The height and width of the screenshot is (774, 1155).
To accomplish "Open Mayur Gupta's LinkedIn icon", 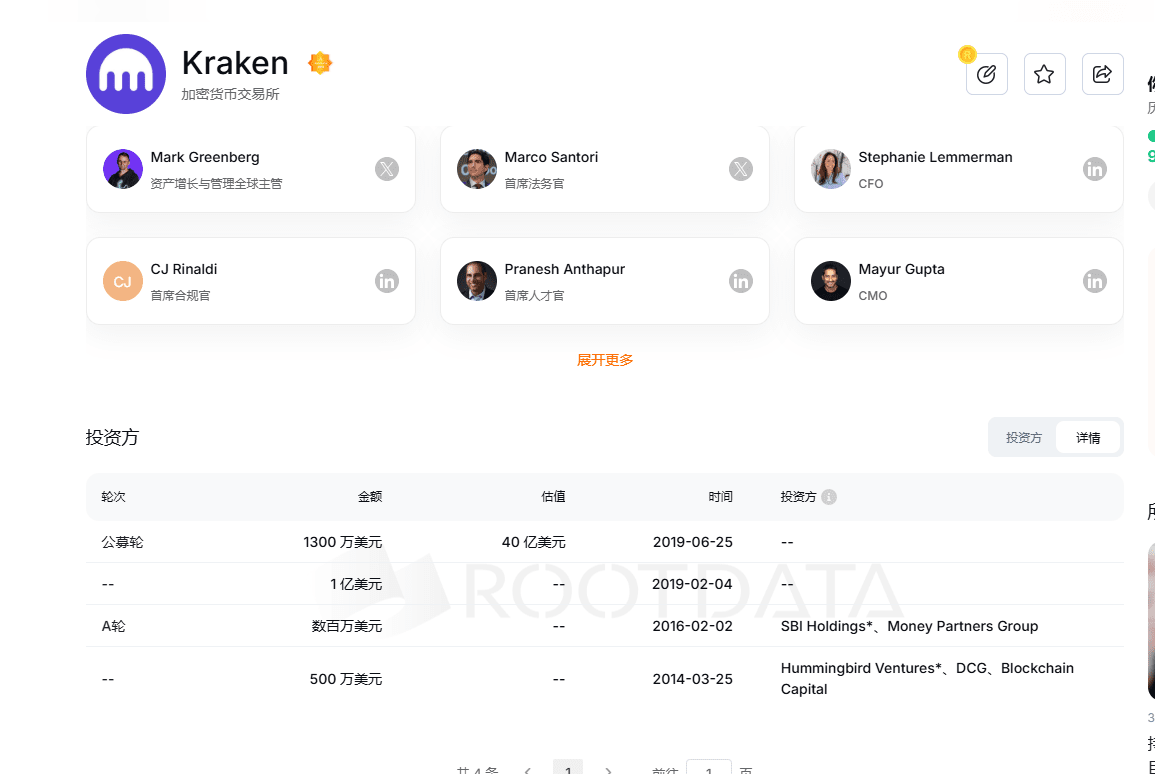I will (1095, 281).
